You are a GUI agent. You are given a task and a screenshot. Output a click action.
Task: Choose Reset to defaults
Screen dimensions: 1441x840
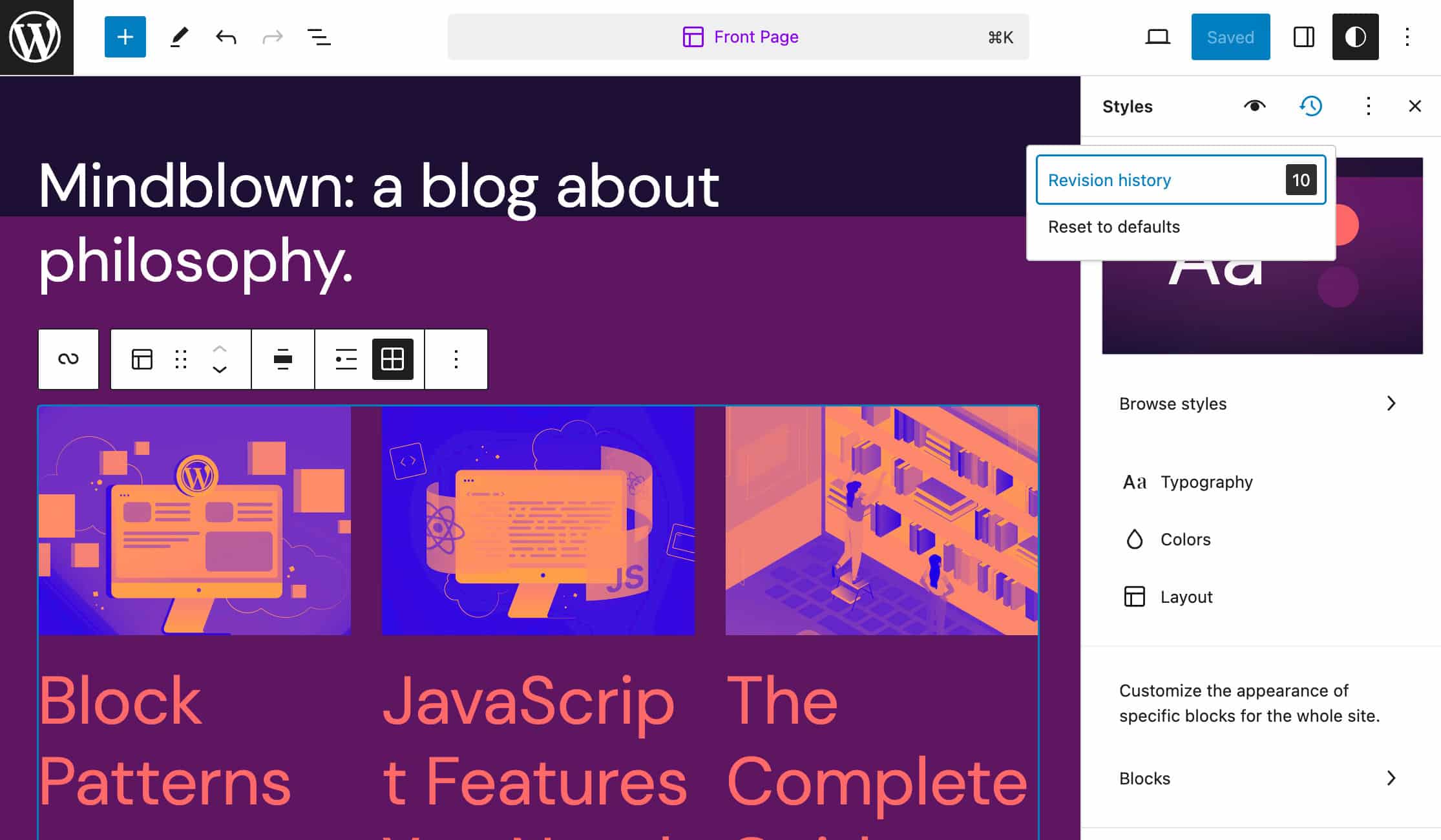point(1114,227)
